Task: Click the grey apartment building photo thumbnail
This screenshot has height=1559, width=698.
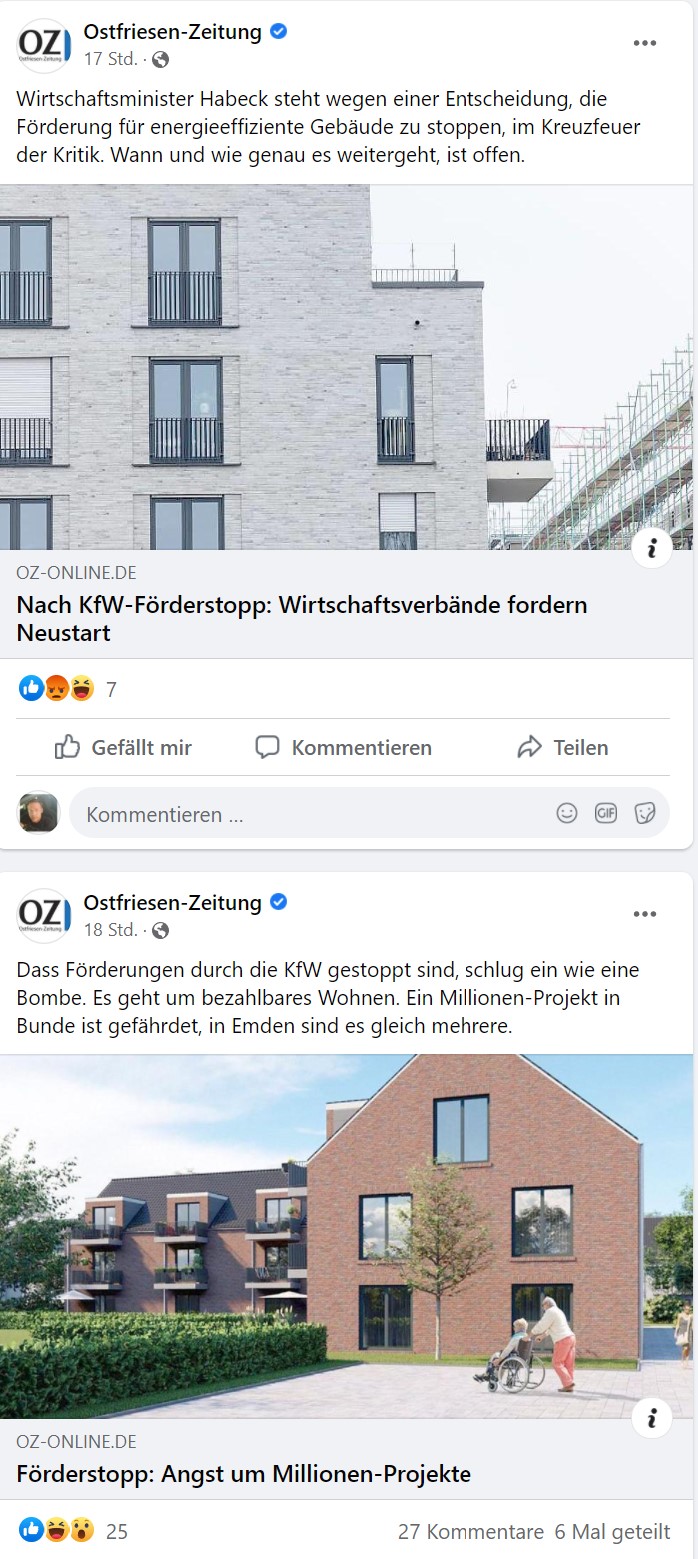Action: coord(346,367)
